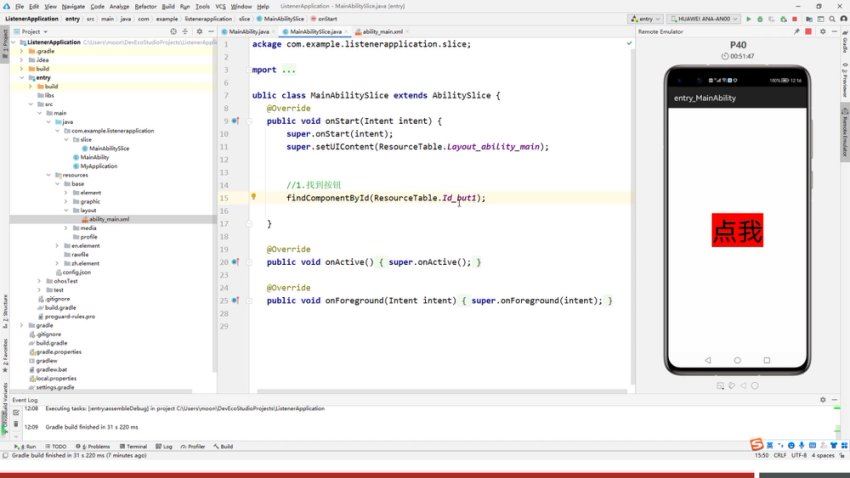Open Search Everywhere magnifier icon
The image size is (850, 478).
coord(832,19)
